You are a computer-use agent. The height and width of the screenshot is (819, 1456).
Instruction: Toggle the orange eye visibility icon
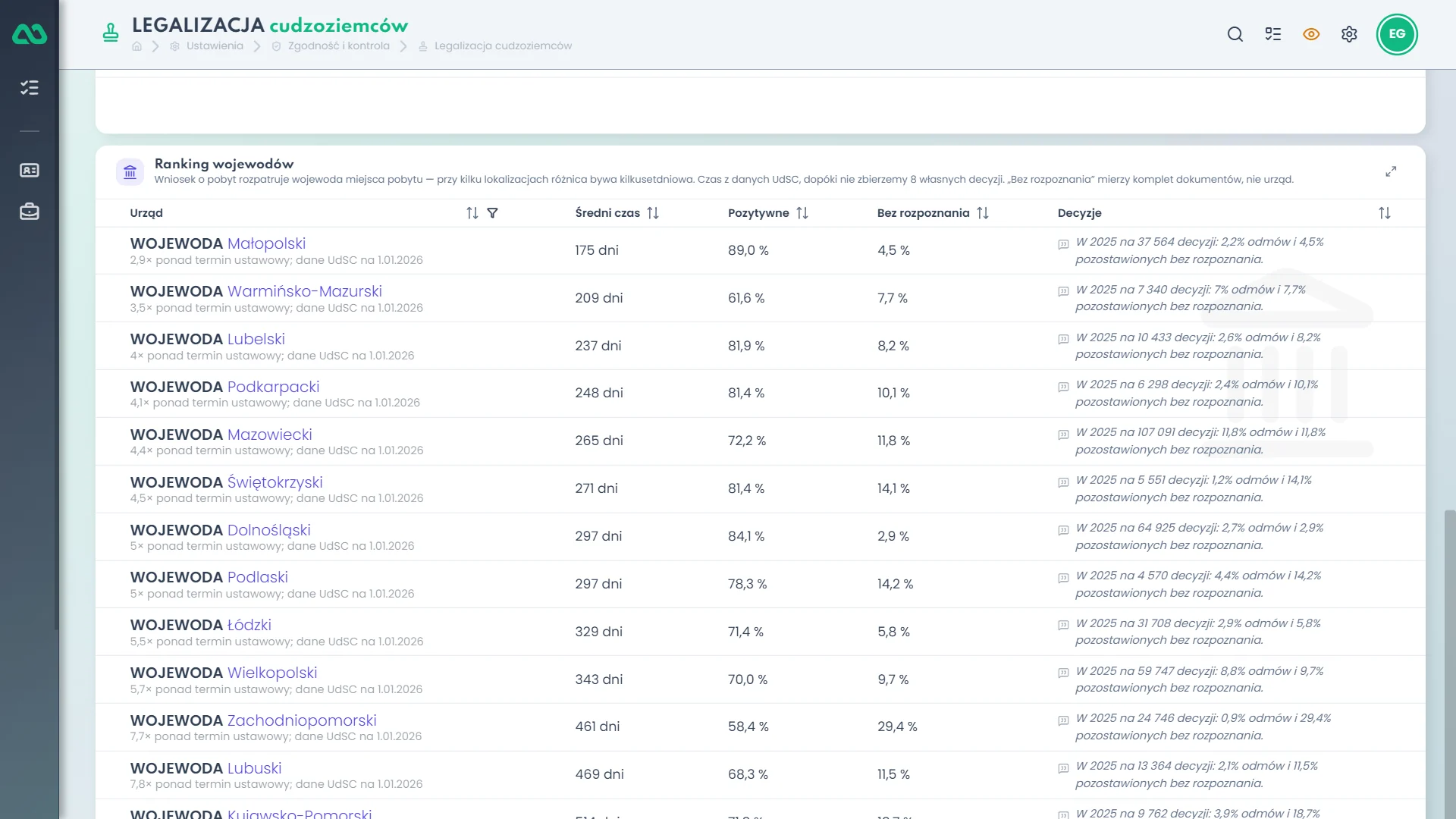point(1311,34)
